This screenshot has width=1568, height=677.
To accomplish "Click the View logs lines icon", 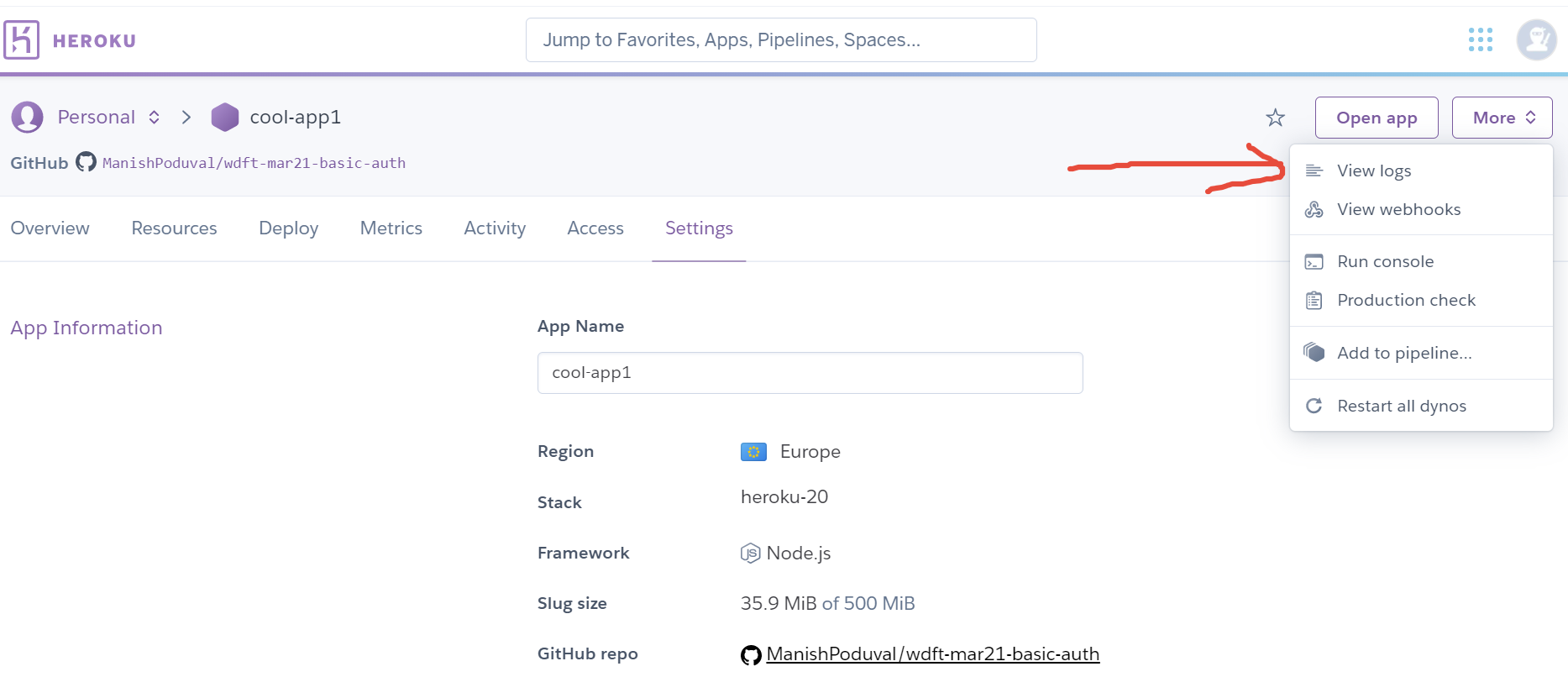I will click(1314, 171).
